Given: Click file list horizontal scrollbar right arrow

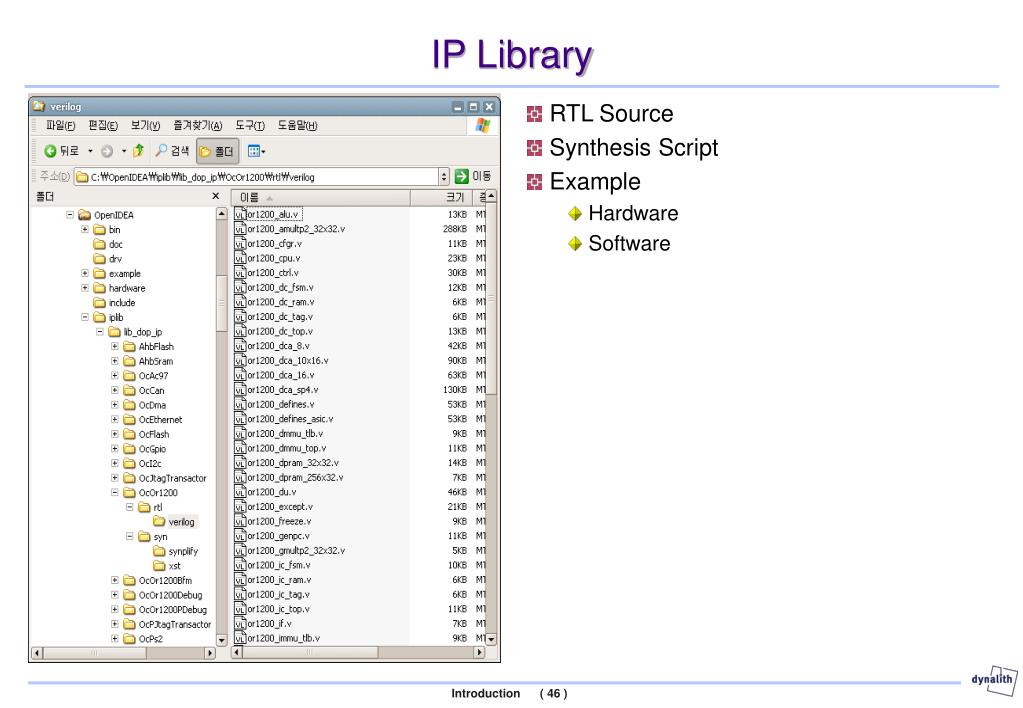Looking at the screenshot, I should tap(480, 653).
